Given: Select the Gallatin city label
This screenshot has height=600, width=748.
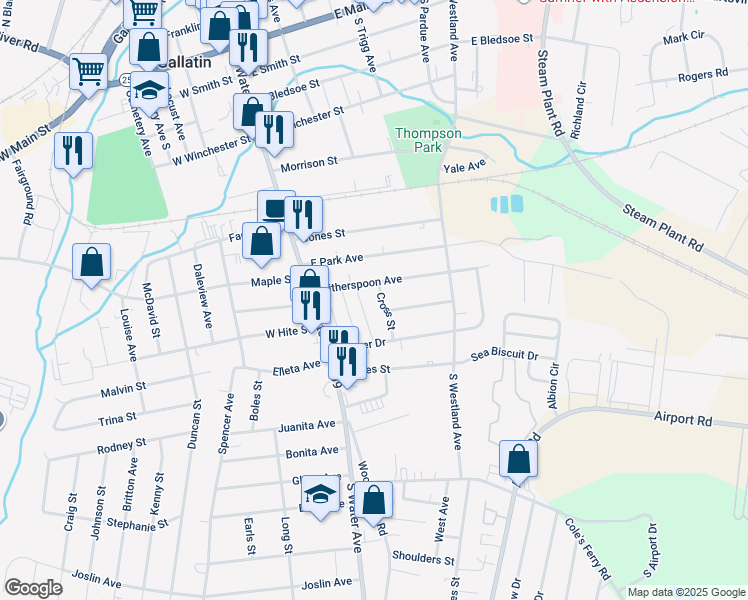Looking at the screenshot, I should (185, 62).
